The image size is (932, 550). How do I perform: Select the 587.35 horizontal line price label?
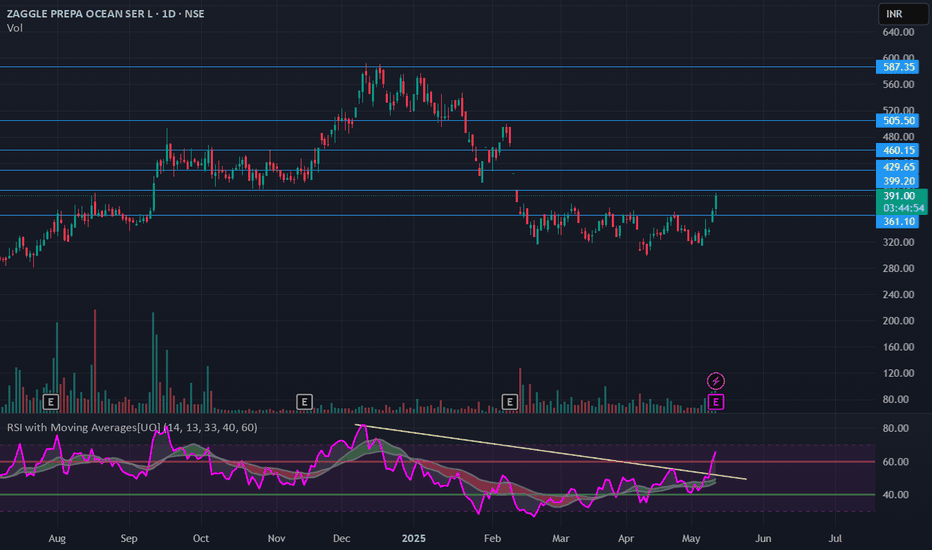click(x=898, y=67)
